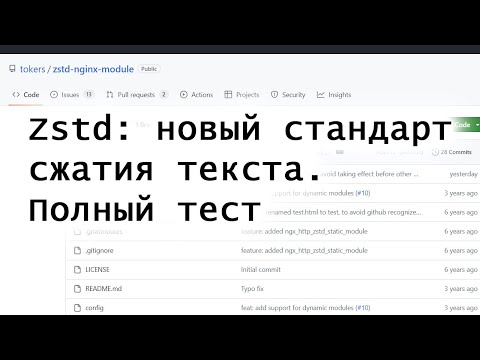Open the config file
This screenshot has width=480, height=360.
tap(94, 308)
